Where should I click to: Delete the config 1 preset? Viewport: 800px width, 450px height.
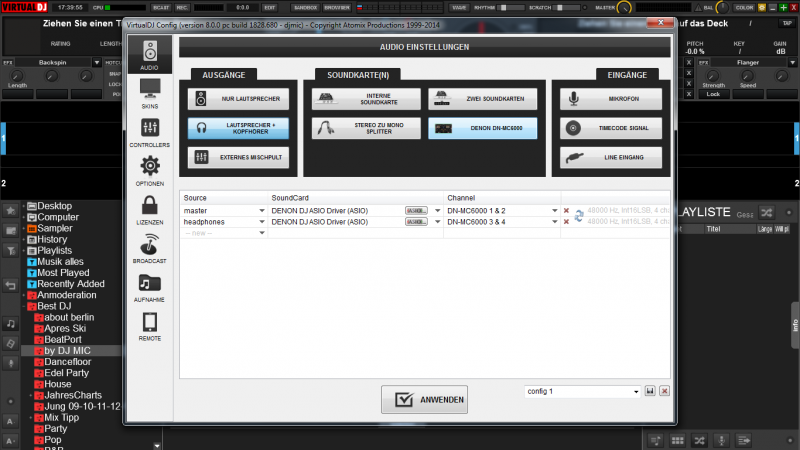(x=664, y=391)
